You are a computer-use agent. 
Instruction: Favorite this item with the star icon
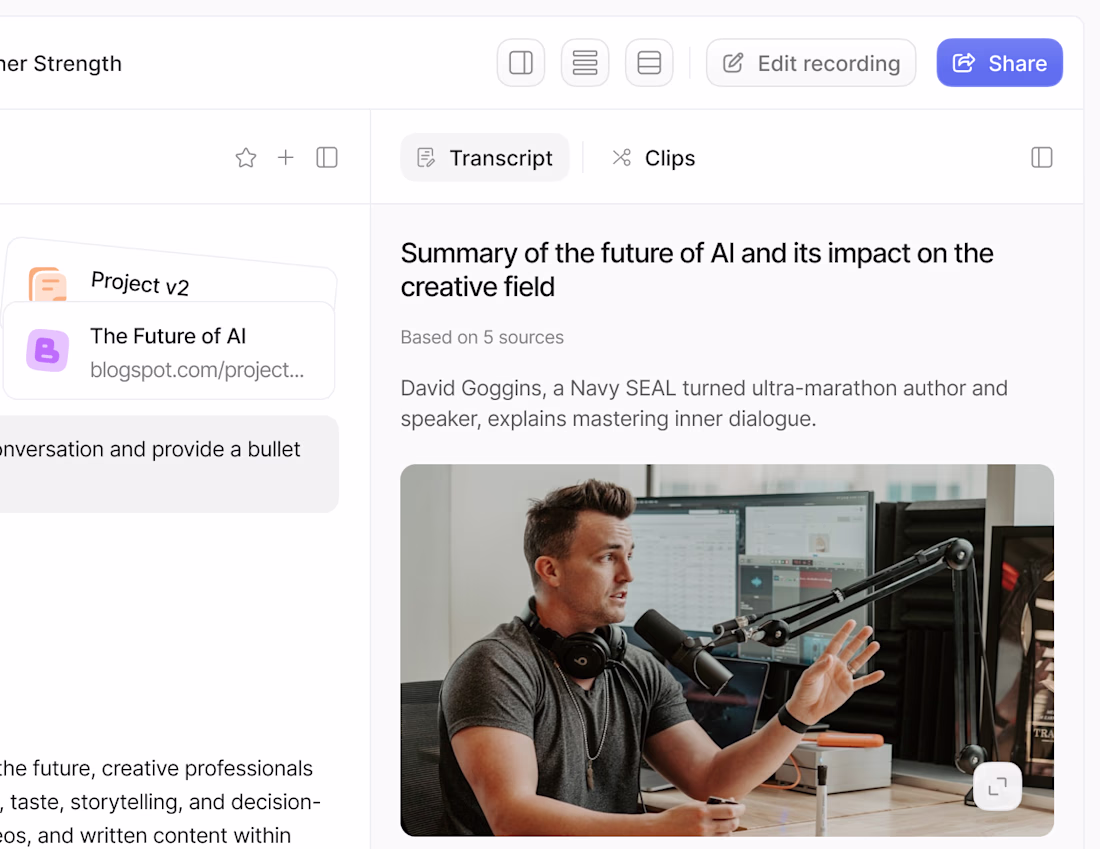[x=246, y=158]
